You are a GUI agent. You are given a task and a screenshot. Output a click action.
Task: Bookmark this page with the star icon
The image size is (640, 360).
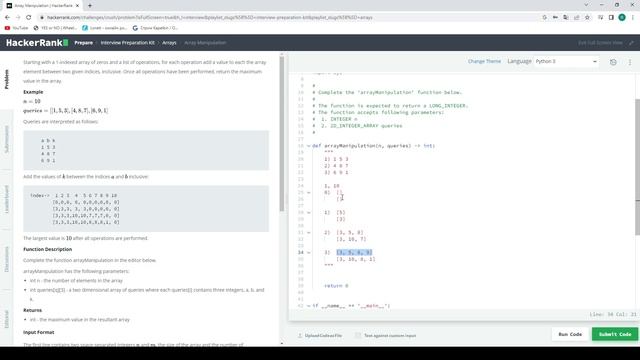coord(587,18)
